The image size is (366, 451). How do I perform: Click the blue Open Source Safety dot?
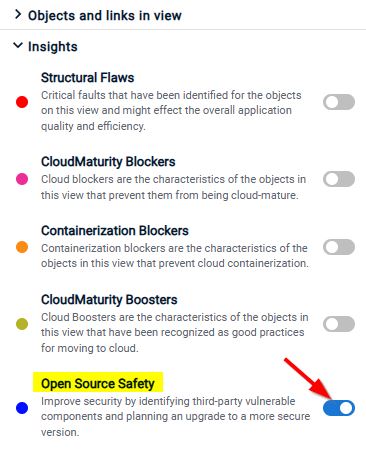(x=22, y=408)
